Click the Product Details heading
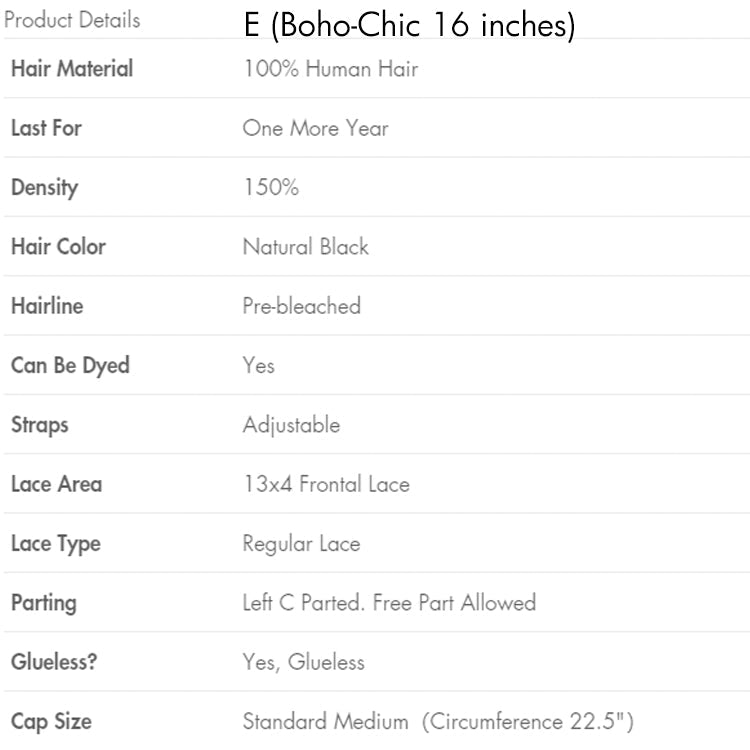750x750 pixels. pos(72,20)
